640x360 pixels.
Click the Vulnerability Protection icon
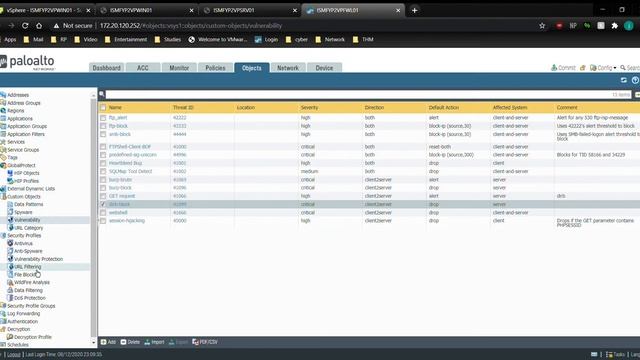click(x=10, y=259)
